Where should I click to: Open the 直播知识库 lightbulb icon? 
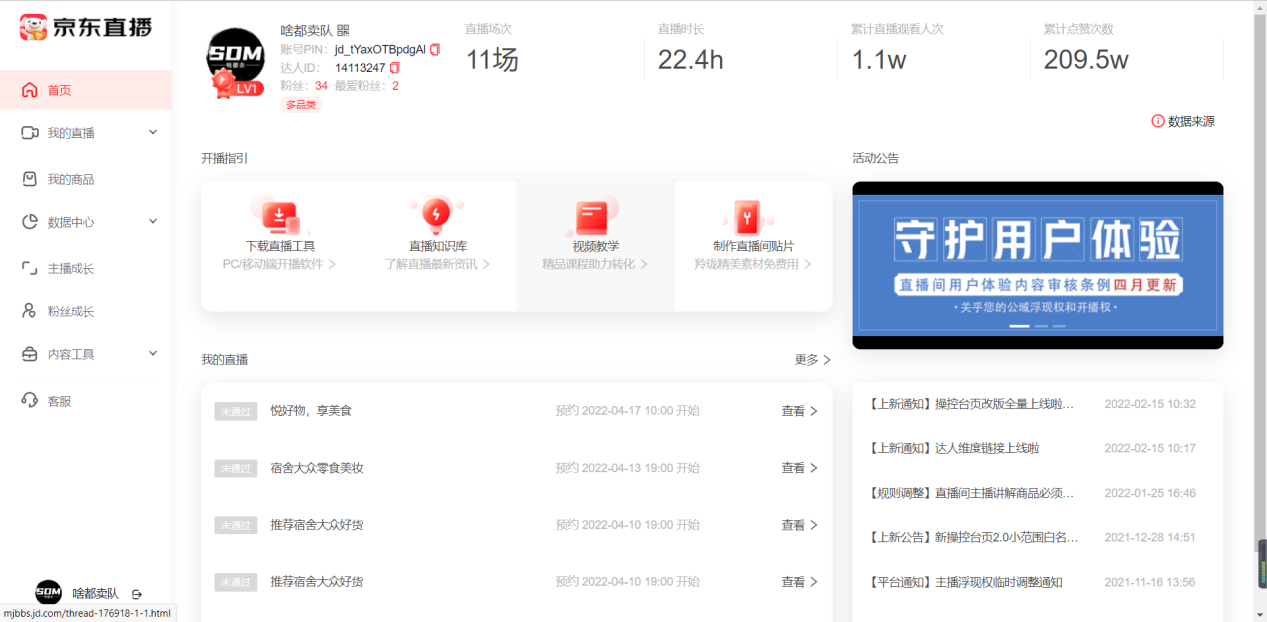pyautogui.click(x=436, y=215)
